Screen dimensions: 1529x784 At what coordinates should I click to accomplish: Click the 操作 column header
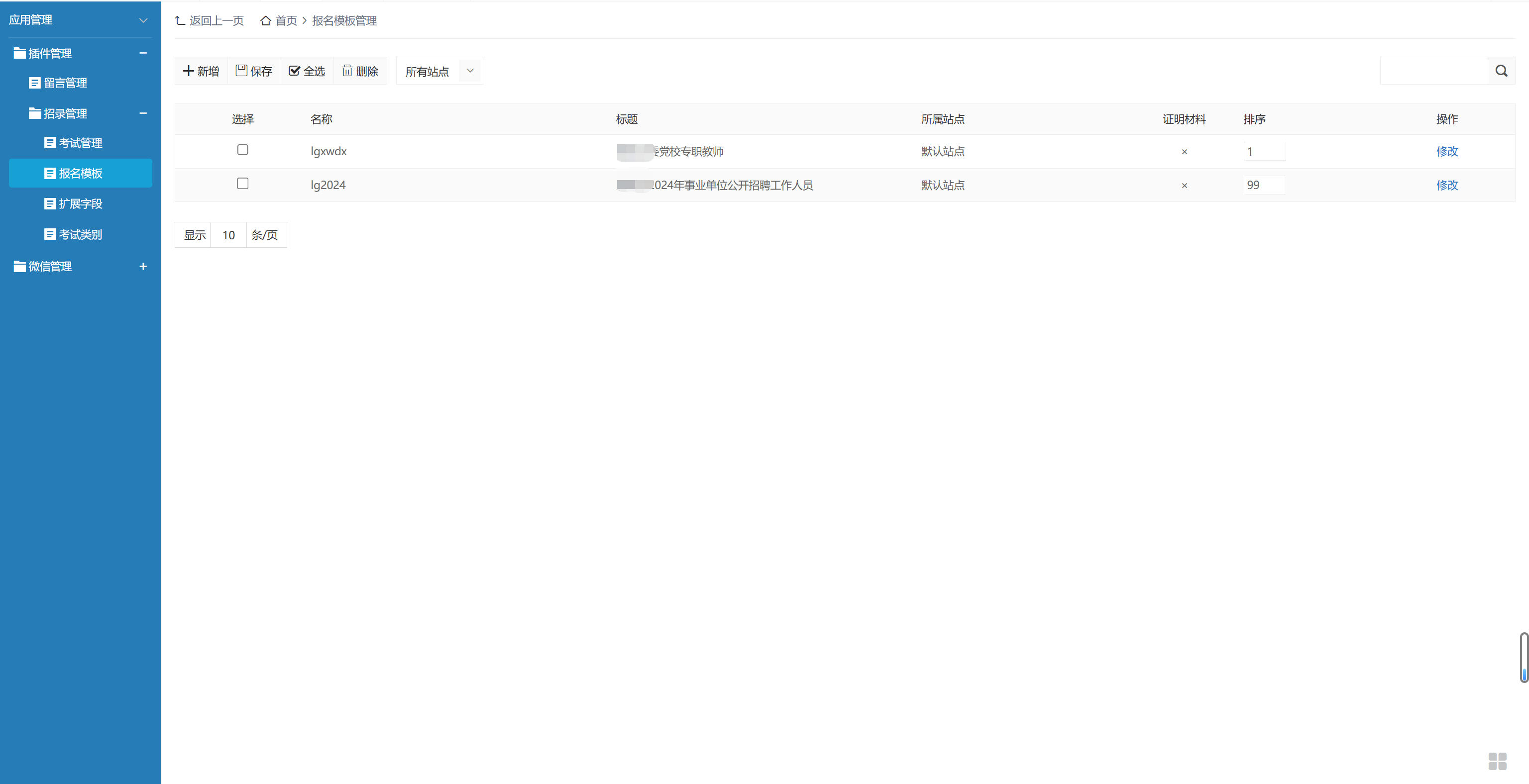(x=1446, y=119)
